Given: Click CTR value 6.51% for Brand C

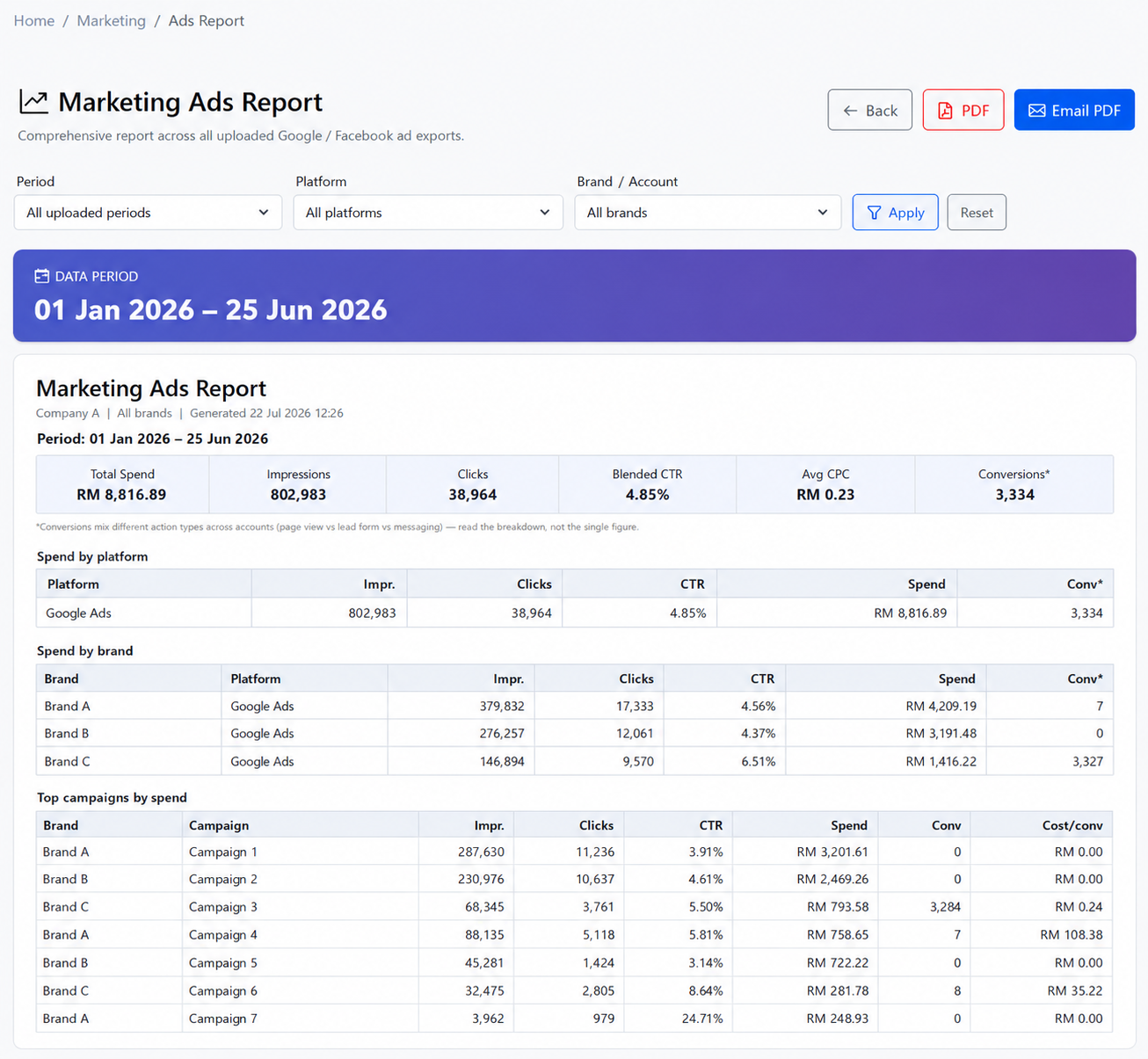Looking at the screenshot, I should [x=758, y=761].
